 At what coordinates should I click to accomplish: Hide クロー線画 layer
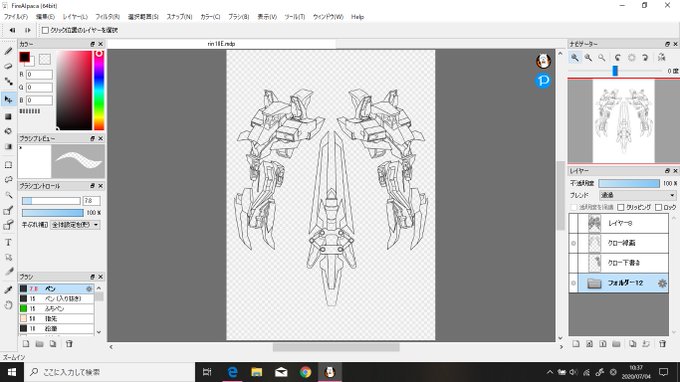[x=573, y=243]
